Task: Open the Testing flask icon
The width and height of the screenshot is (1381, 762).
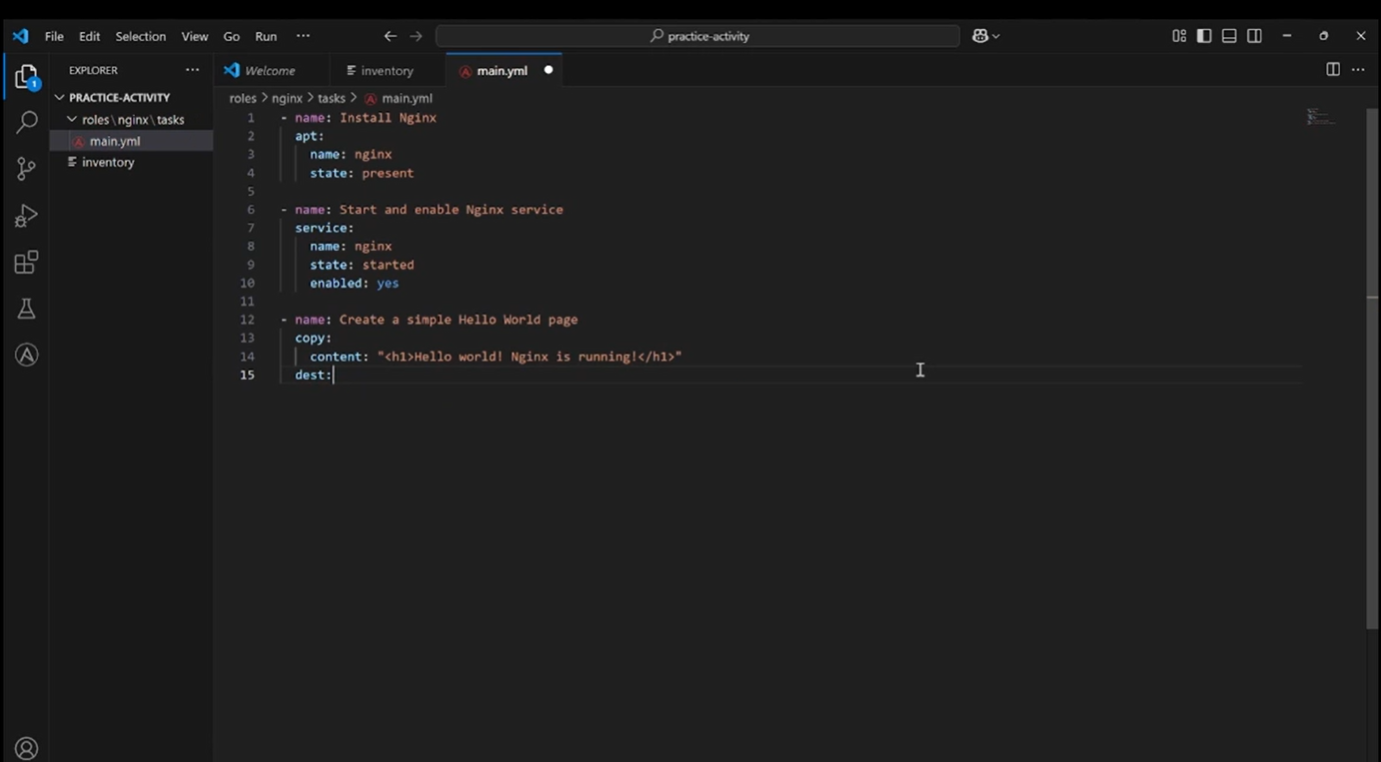Action: 26,309
